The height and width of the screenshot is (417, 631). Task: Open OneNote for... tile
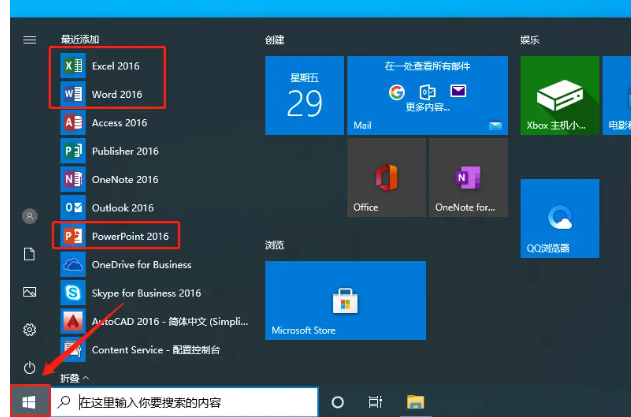(468, 178)
